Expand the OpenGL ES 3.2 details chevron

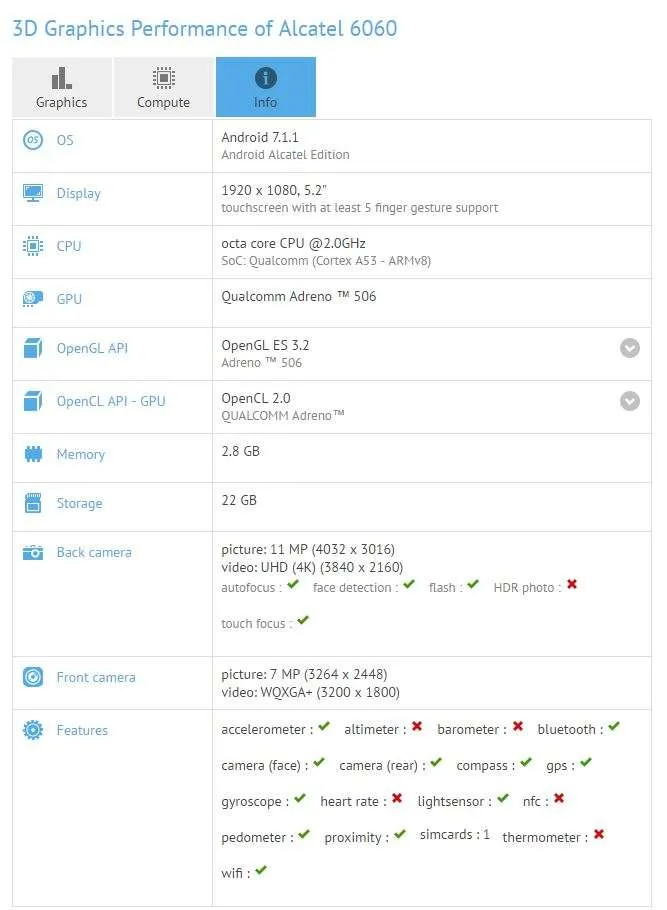[630, 348]
